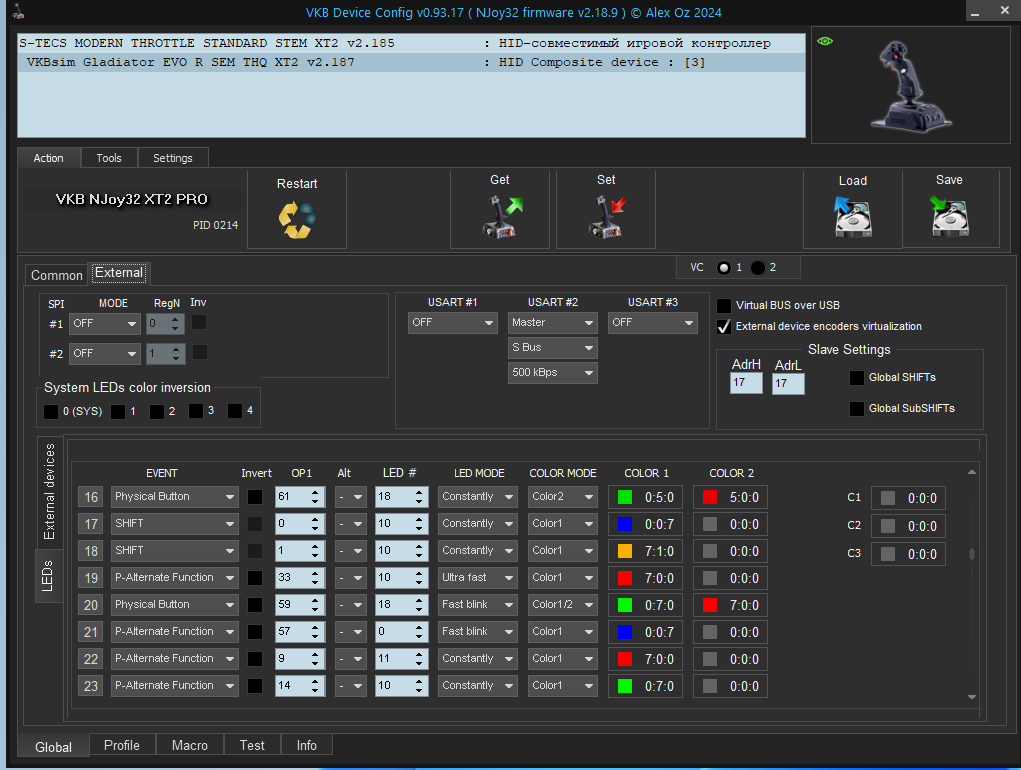Open the 500 kBps speed dropdown
This screenshot has width=1021, height=770.
[552, 372]
